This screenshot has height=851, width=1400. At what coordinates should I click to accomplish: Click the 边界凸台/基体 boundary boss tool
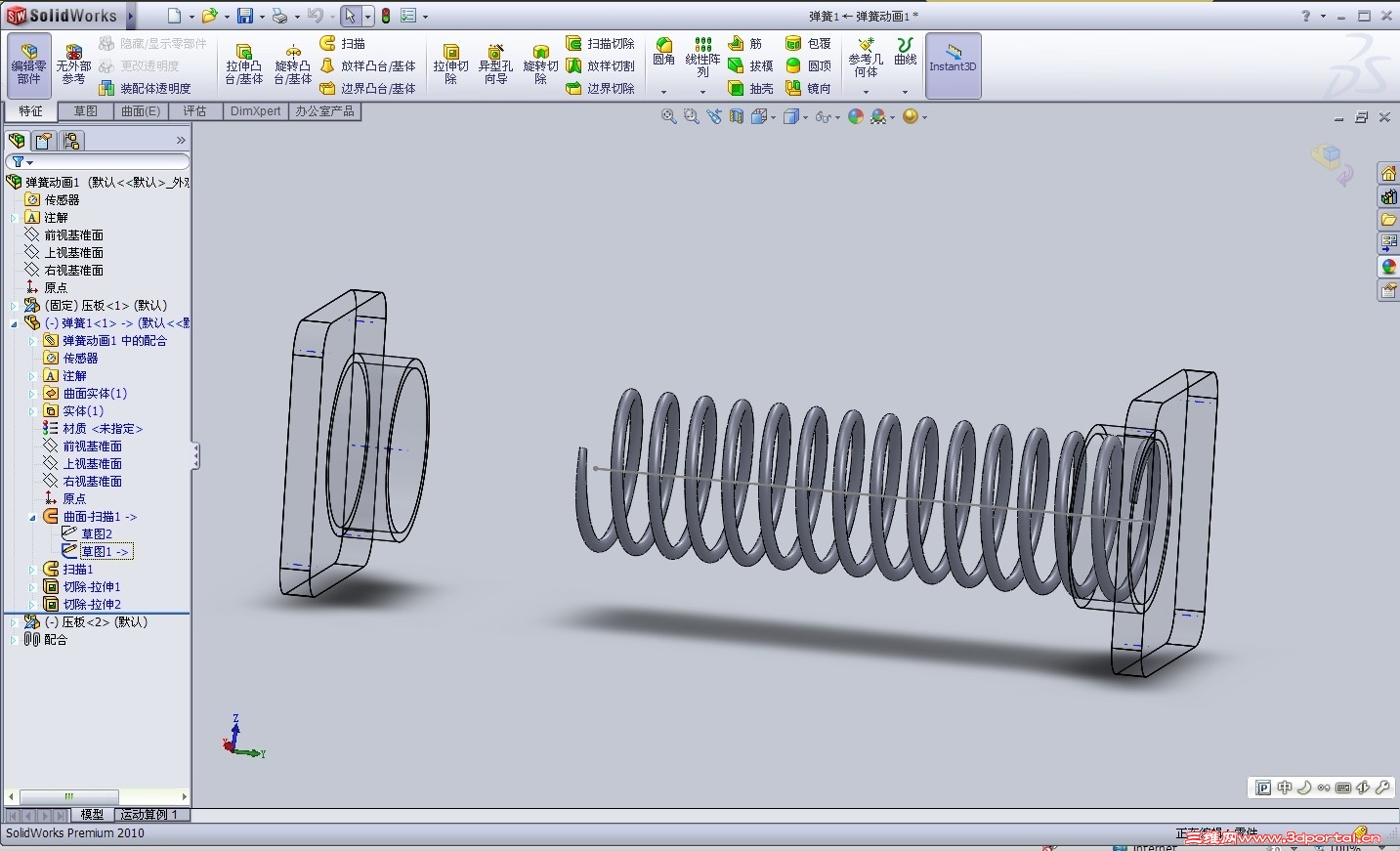click(367, 88)
